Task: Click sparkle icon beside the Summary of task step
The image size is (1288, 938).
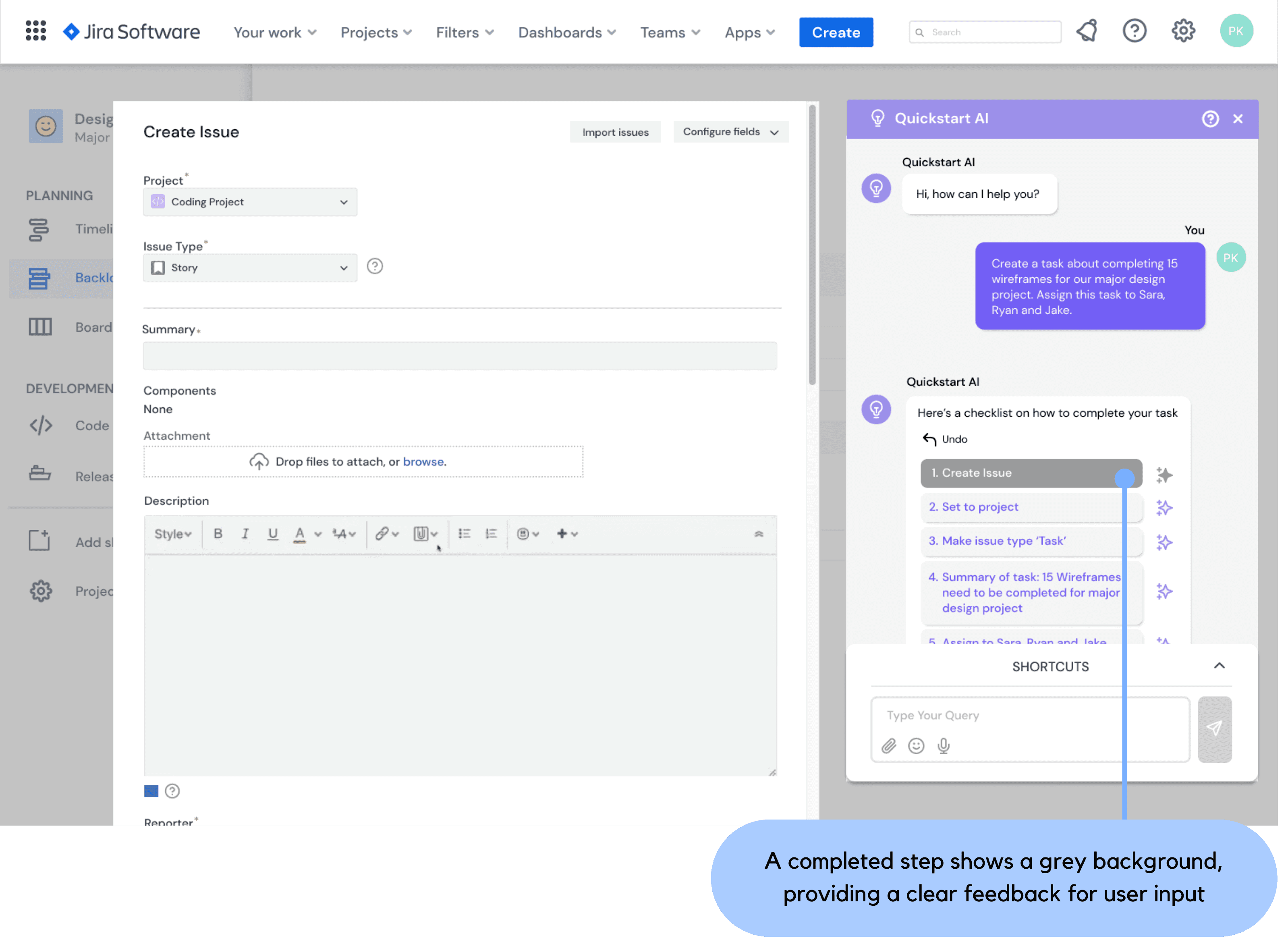Action: pyautogui.click(x=1164, y=591)
